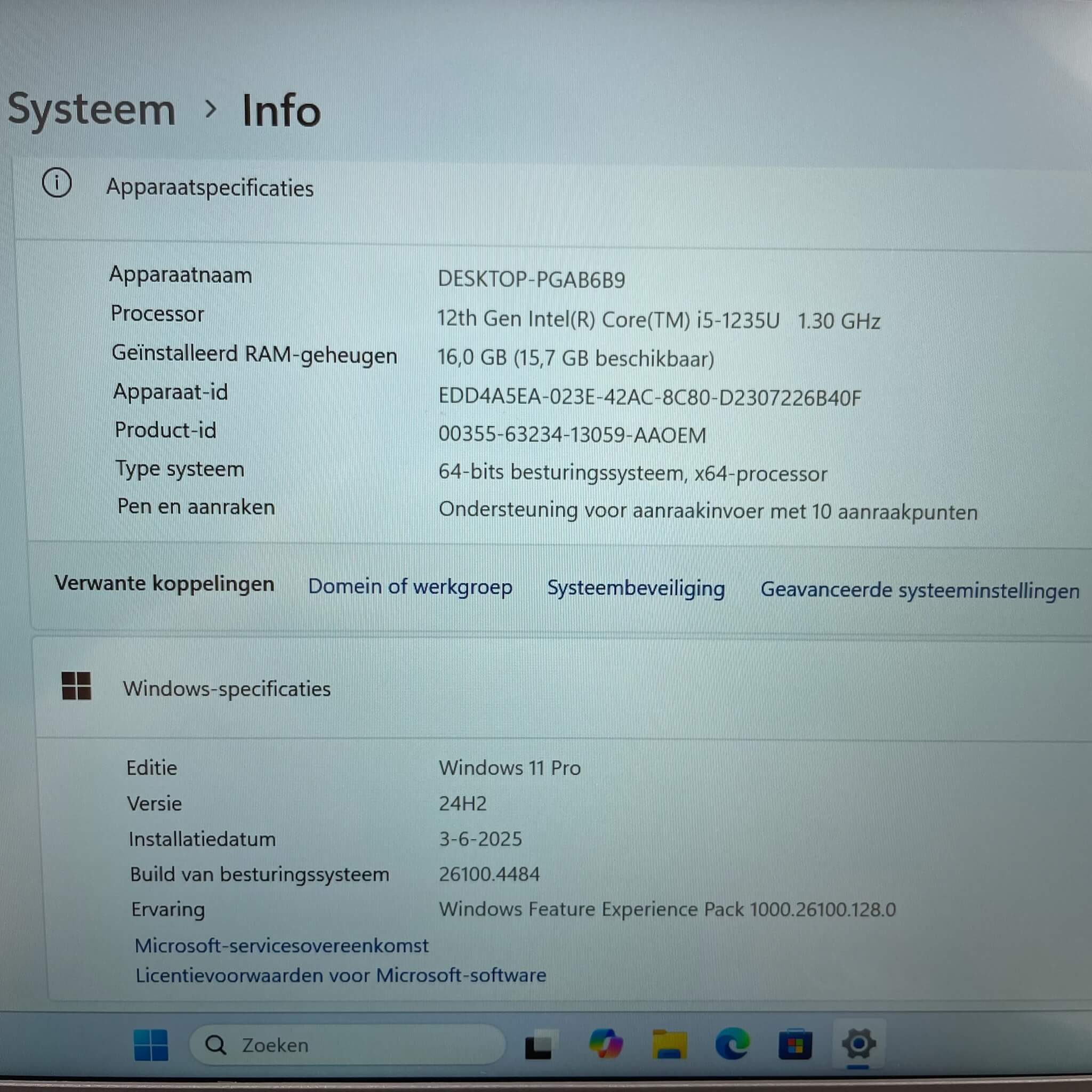The image size is (1092, 1092).
Task: Select build number 26100.4484
Action: click(489, 874)
